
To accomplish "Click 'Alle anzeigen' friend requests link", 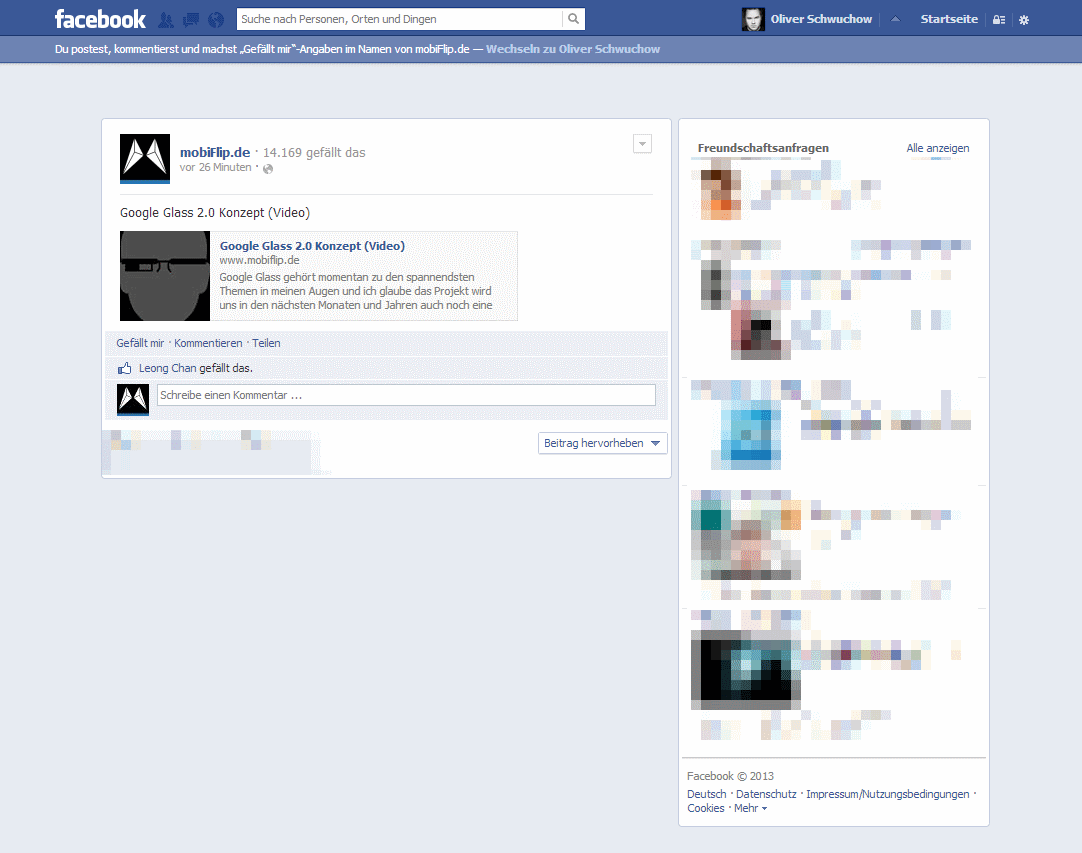I will 938,148.
